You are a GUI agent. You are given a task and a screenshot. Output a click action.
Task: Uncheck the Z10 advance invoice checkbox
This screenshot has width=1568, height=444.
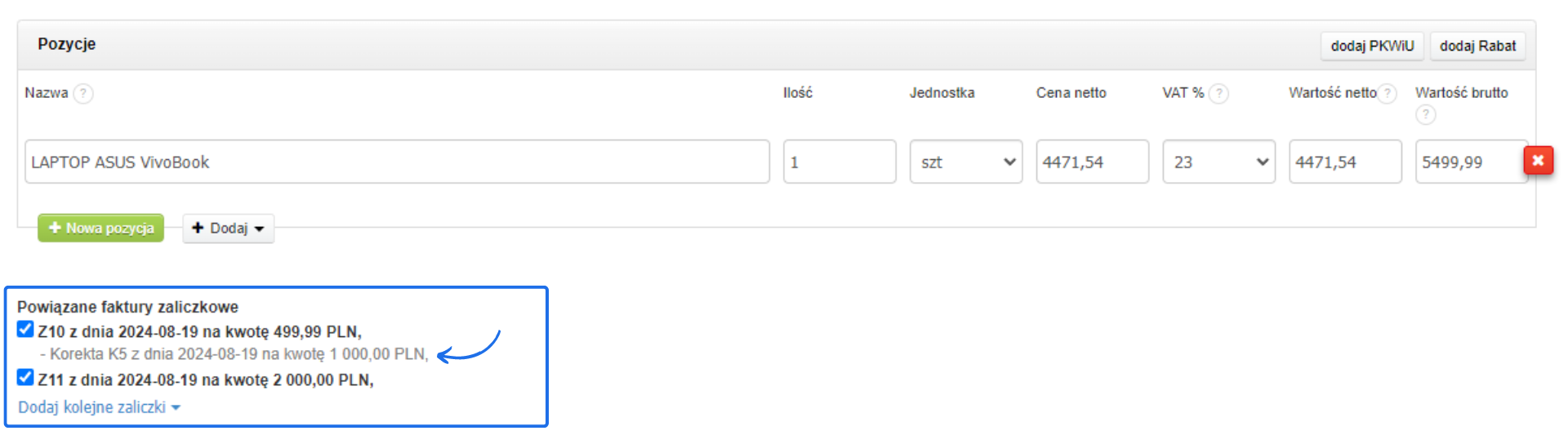[25, 330]
